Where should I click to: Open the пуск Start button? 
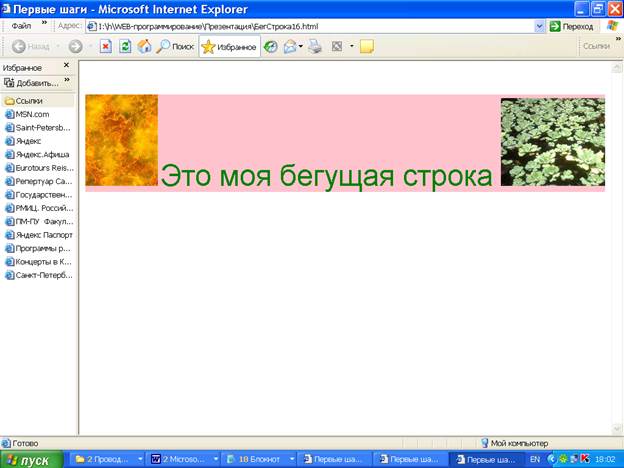(x=32, y=460)
